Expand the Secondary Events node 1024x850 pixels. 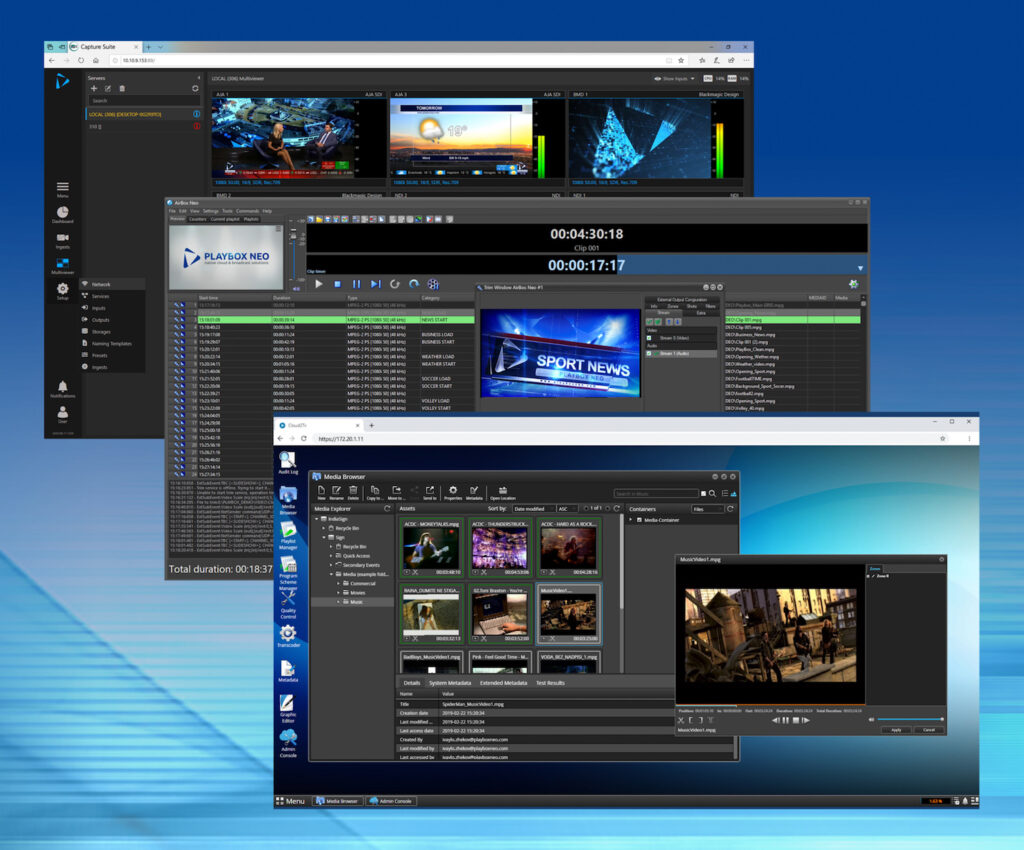point(331,565)
